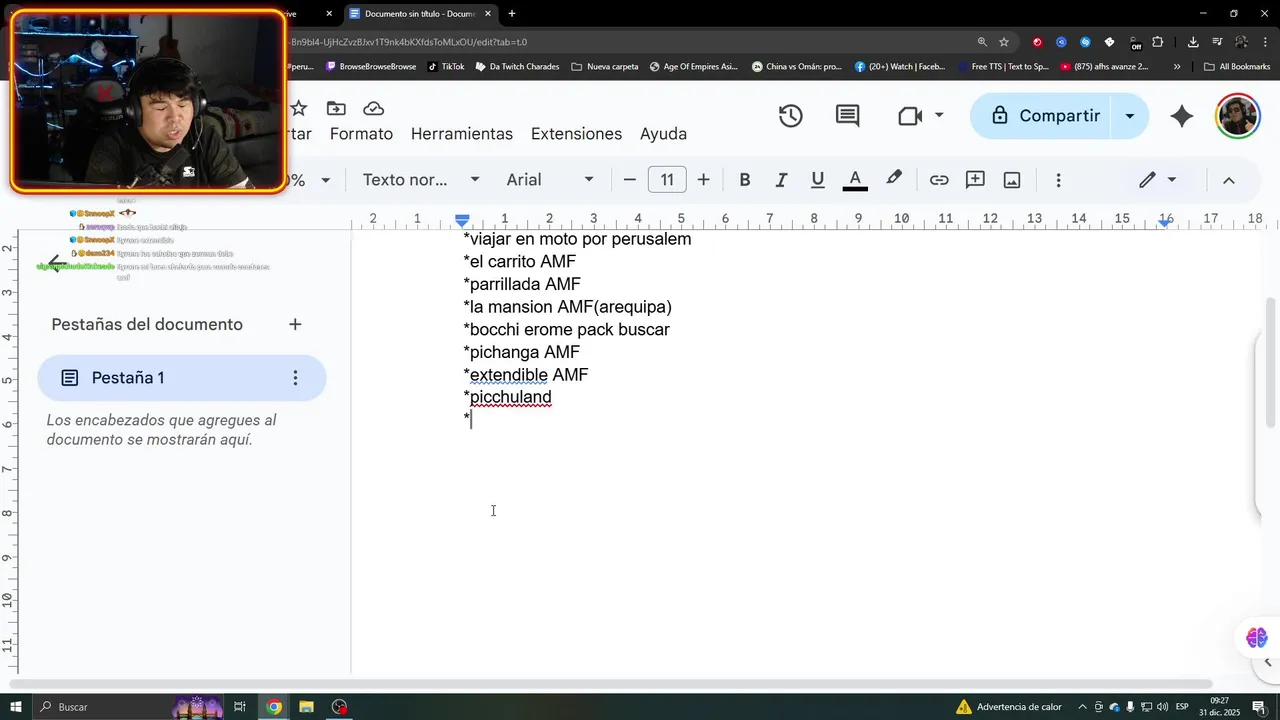Click the line 'bocchi erome pack buscar'

567,330
